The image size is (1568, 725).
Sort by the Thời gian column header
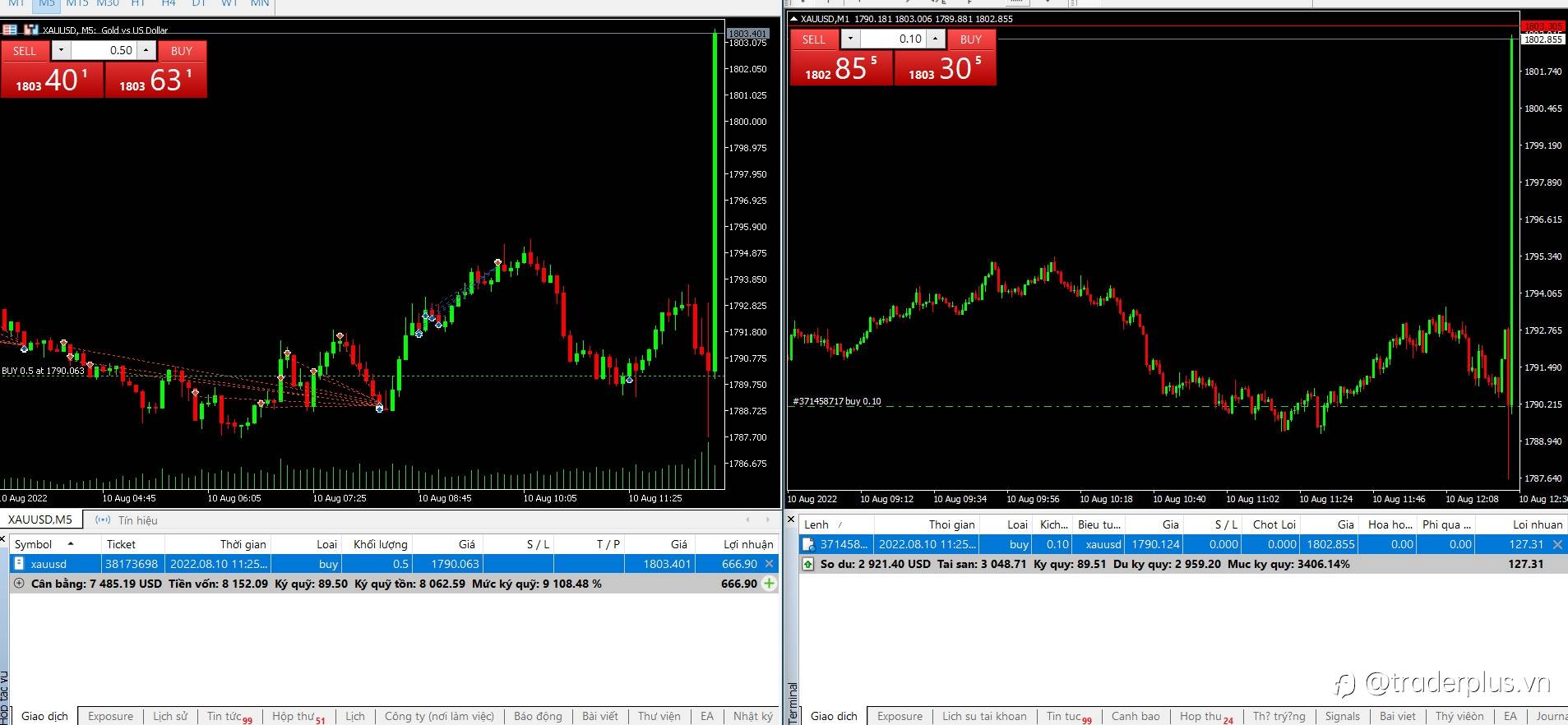tap(218, 544)
